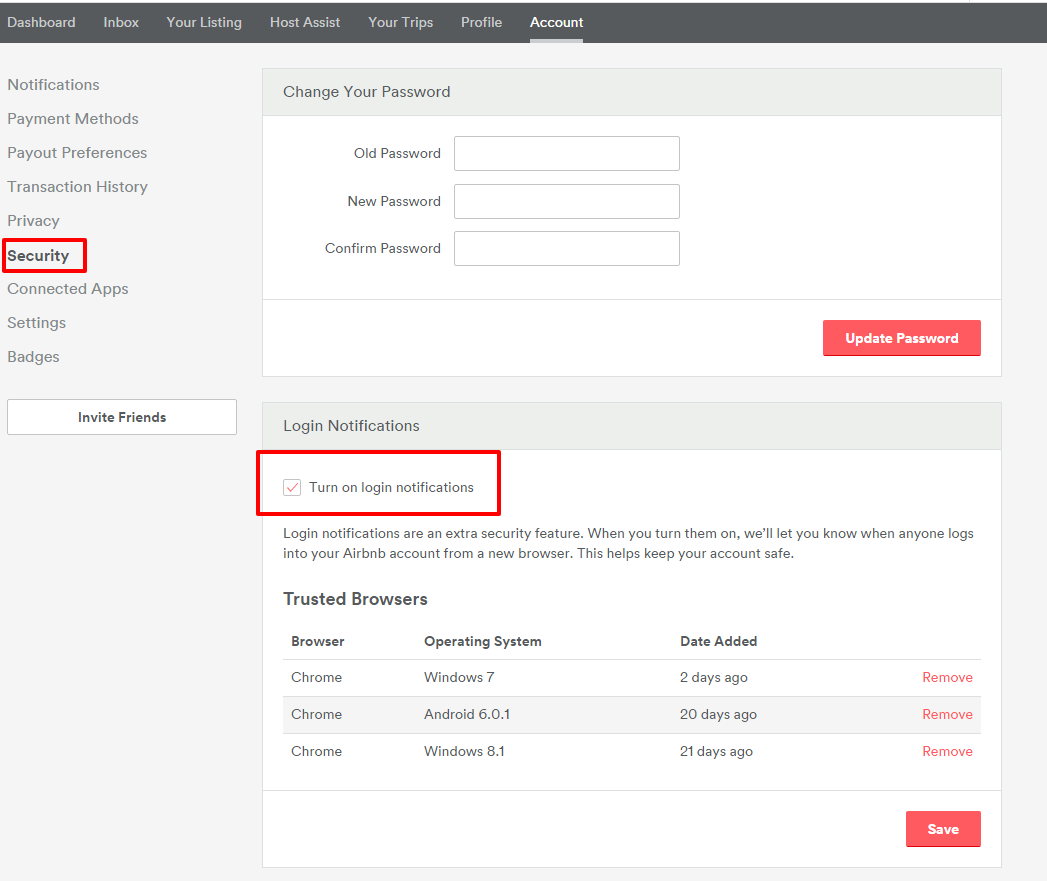Go to the Inbox
Image resolution: width=1047 pixels, height=881 pixels.
pos(121,22)
